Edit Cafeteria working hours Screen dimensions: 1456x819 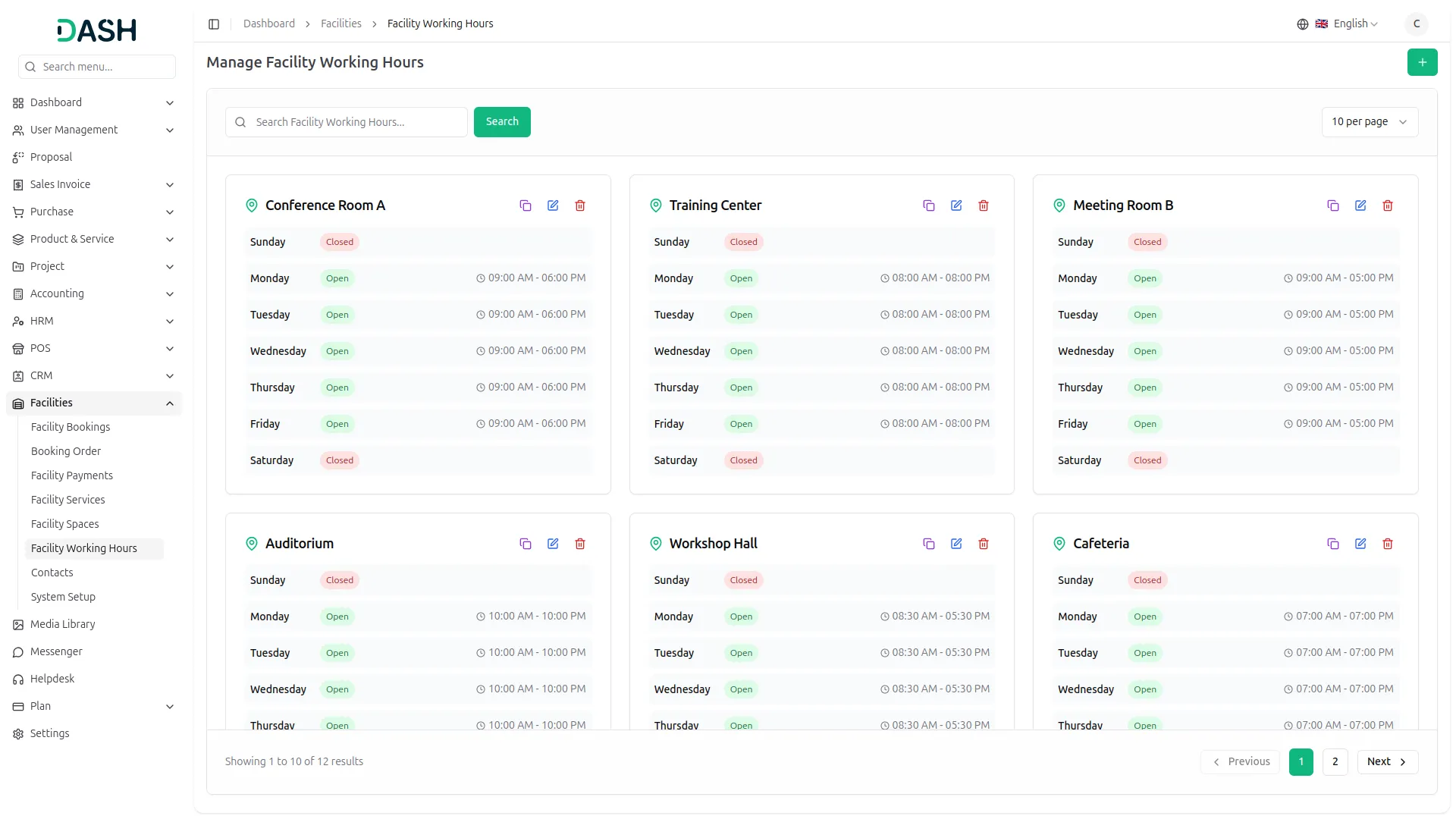pyautogui.click(x=1360, y=544)
